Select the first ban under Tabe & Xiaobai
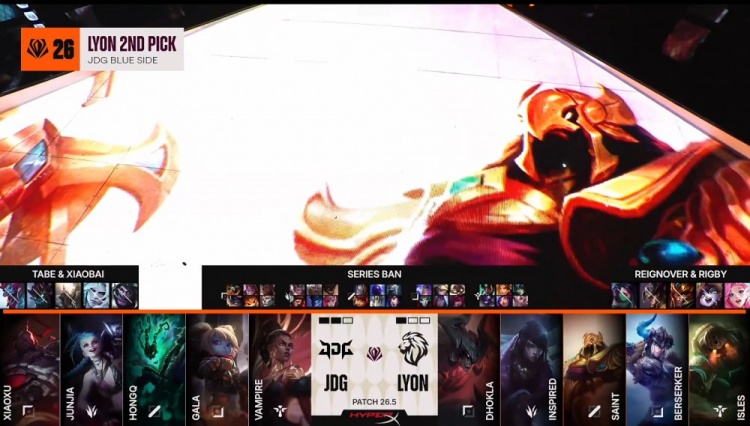Image resolution: width=750 pixels, height=426 pixels. 12,295
